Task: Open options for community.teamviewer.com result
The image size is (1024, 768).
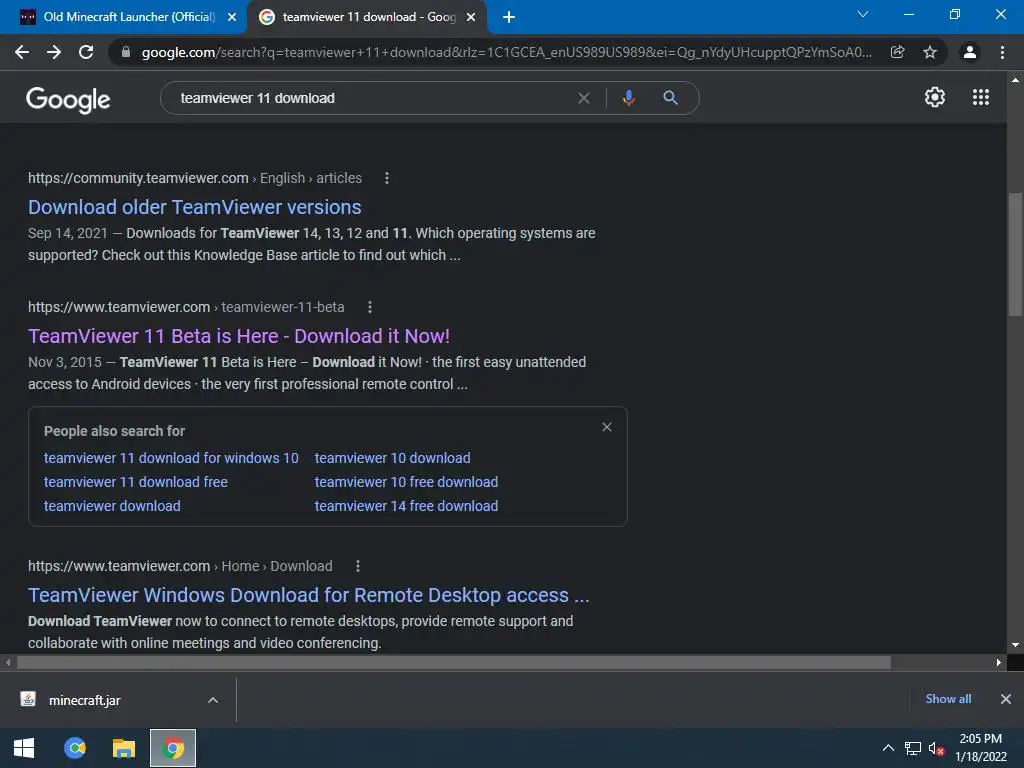Action: 387,178
